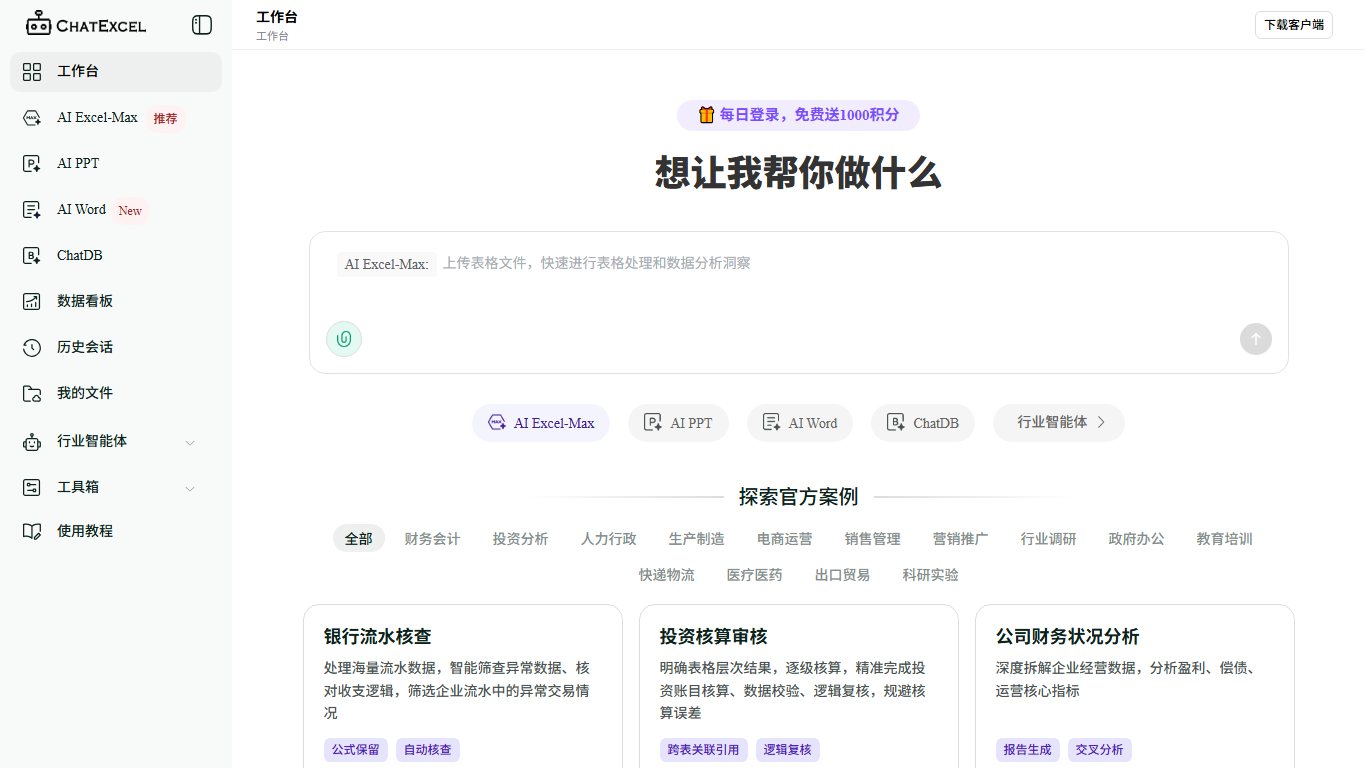This screenshot has height=768, width=1365.
Task: Click the ChatDB sidebar icon
Action: [32, 256]
